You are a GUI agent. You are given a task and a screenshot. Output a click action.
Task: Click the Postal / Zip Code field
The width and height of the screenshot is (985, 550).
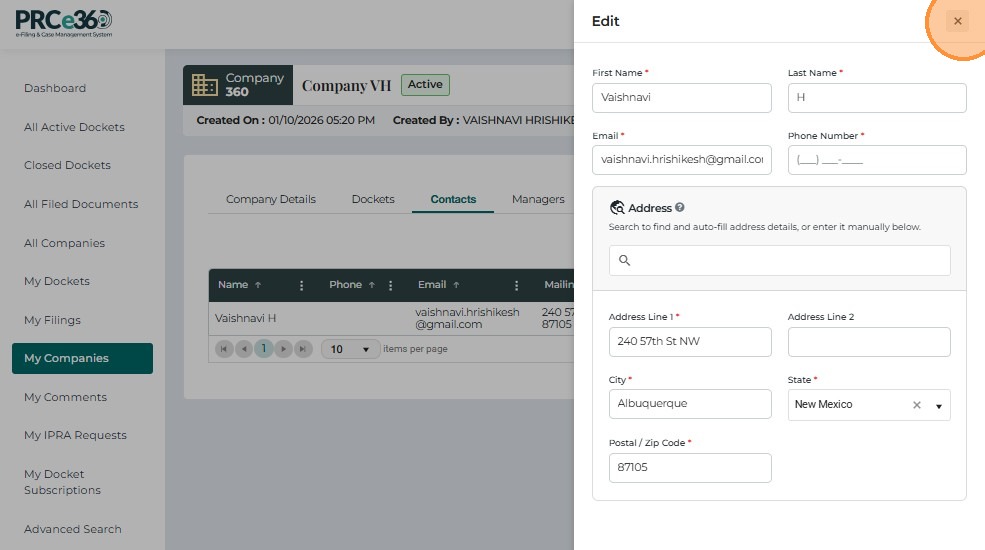(x=690, y=468)
